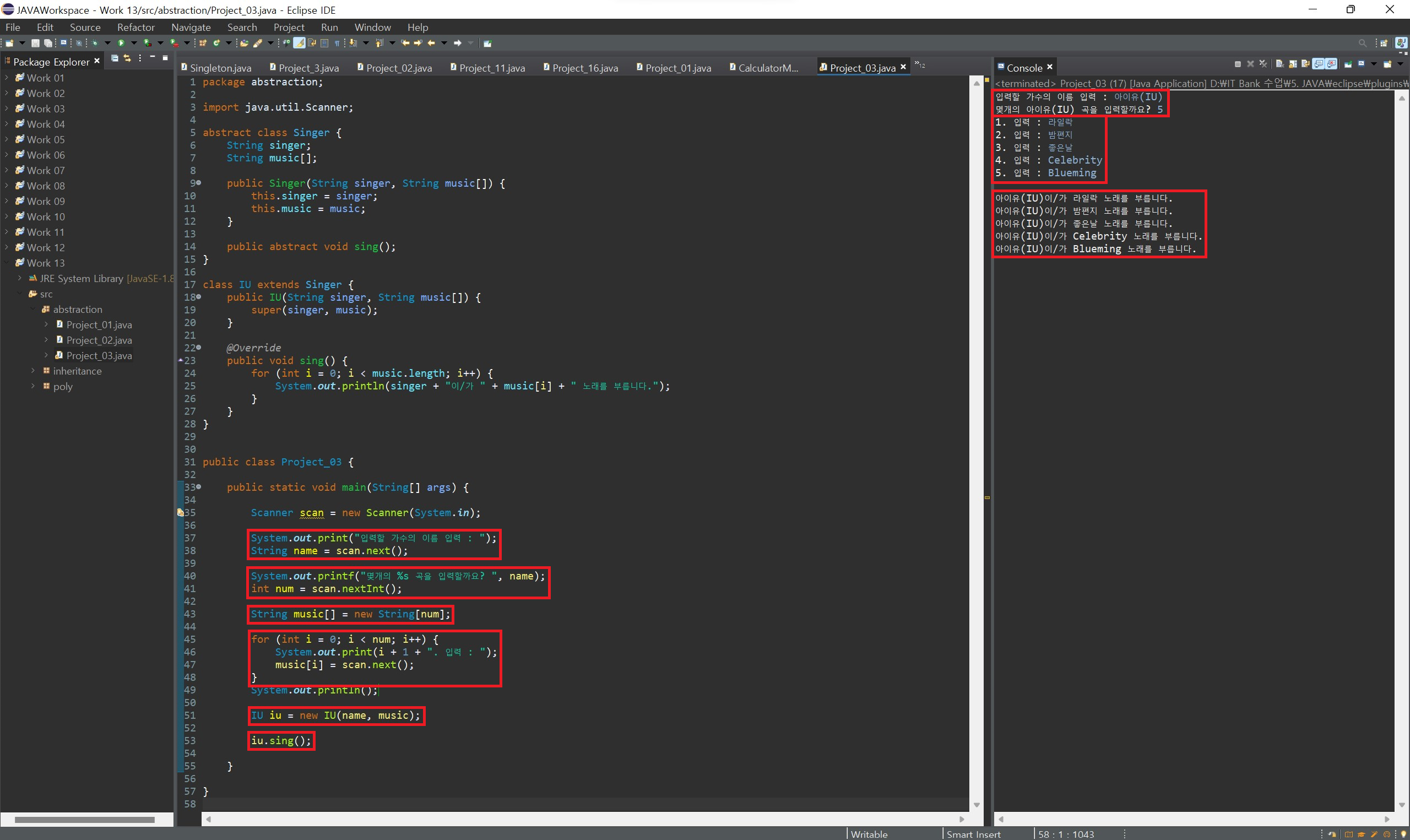Toggle Scroll Lock in Console toolbar

[x=1293, y=64]
